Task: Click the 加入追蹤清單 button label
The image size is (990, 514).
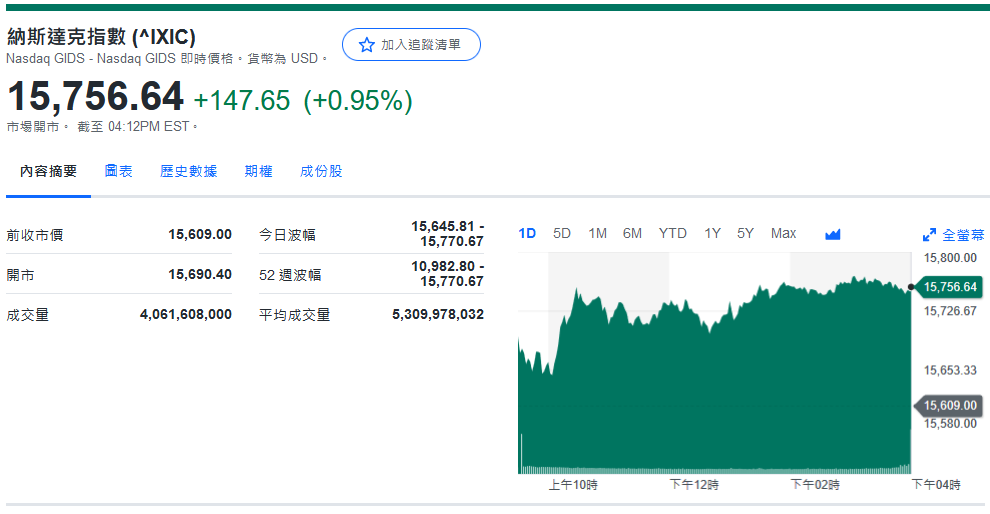Action: [421, 45]
